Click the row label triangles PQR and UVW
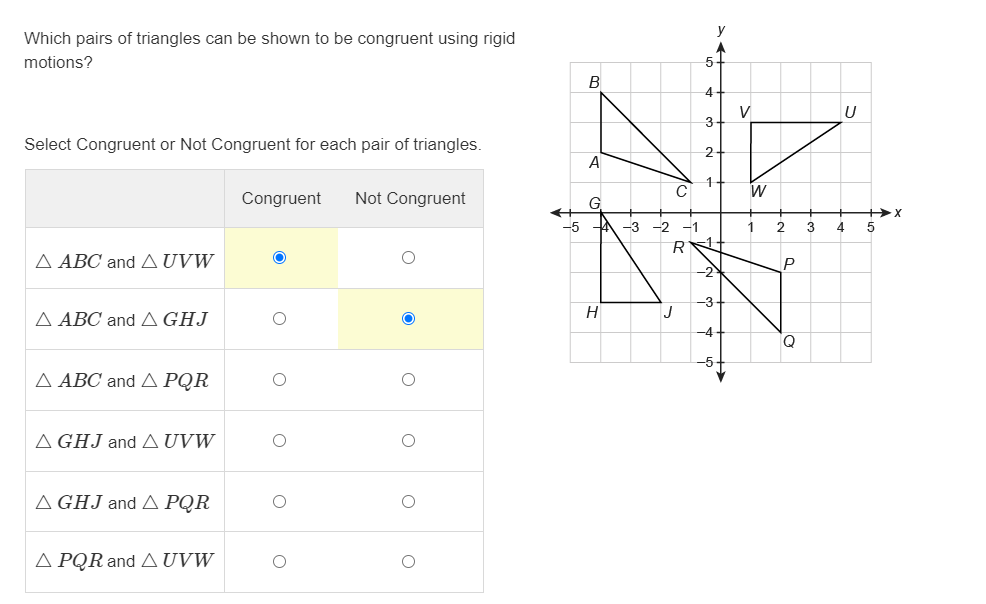The image size is (986, 604). [x=124, y=561]
